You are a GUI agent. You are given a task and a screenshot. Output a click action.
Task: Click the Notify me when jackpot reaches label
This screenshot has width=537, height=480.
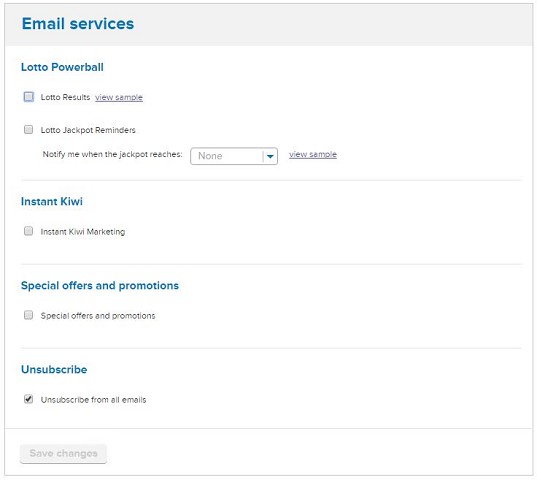point(112,154)
